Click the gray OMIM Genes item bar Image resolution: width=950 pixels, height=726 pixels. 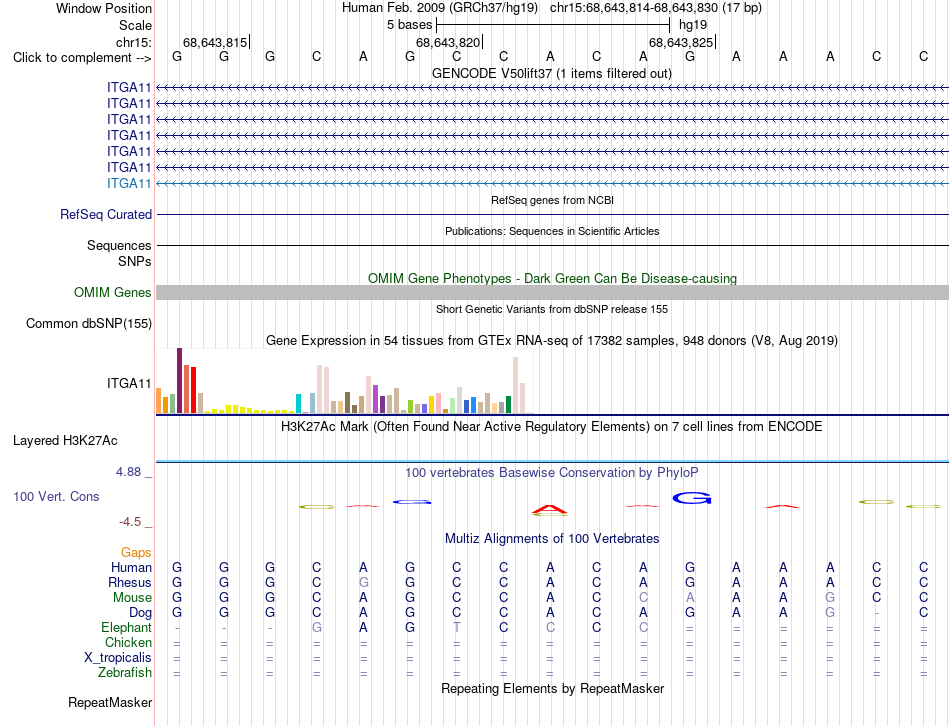click(552, 293)
